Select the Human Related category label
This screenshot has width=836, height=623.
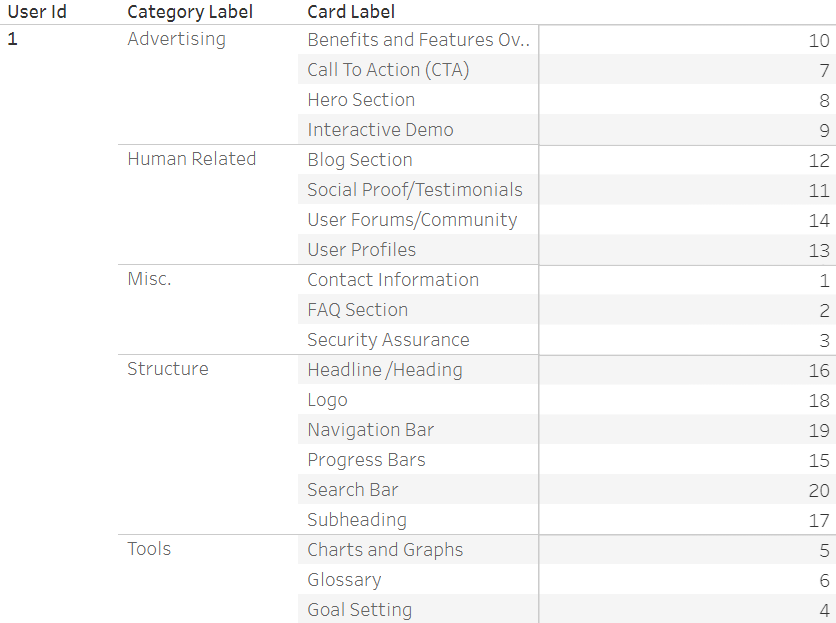192,159
